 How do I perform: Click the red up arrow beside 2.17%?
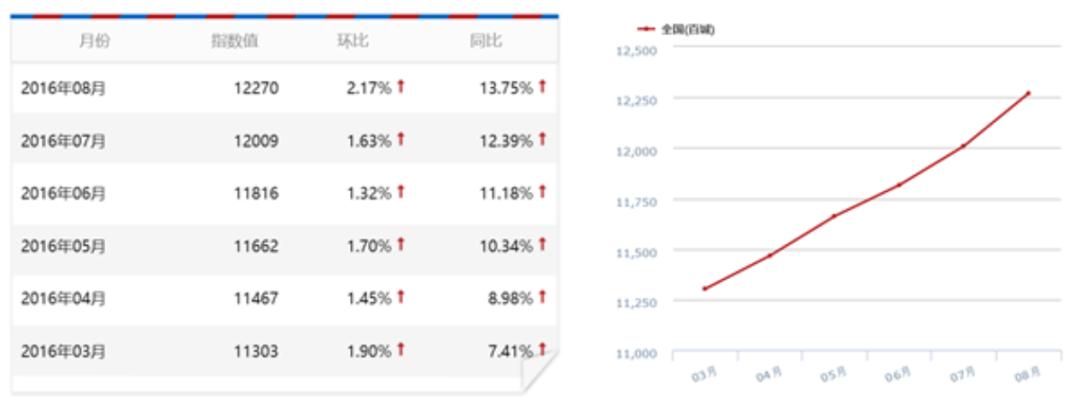click(x=401, y=87)
